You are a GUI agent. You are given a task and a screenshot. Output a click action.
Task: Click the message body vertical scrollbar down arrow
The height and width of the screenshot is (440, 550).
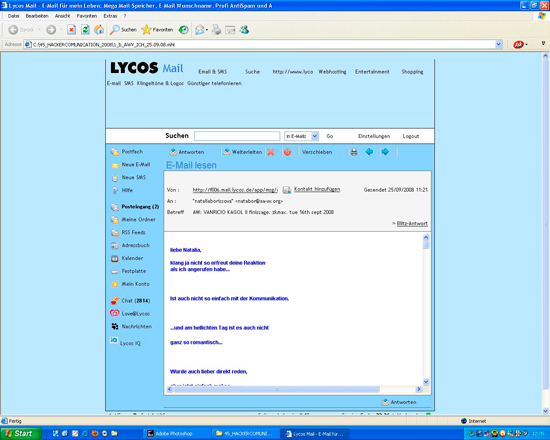[426, 382]
